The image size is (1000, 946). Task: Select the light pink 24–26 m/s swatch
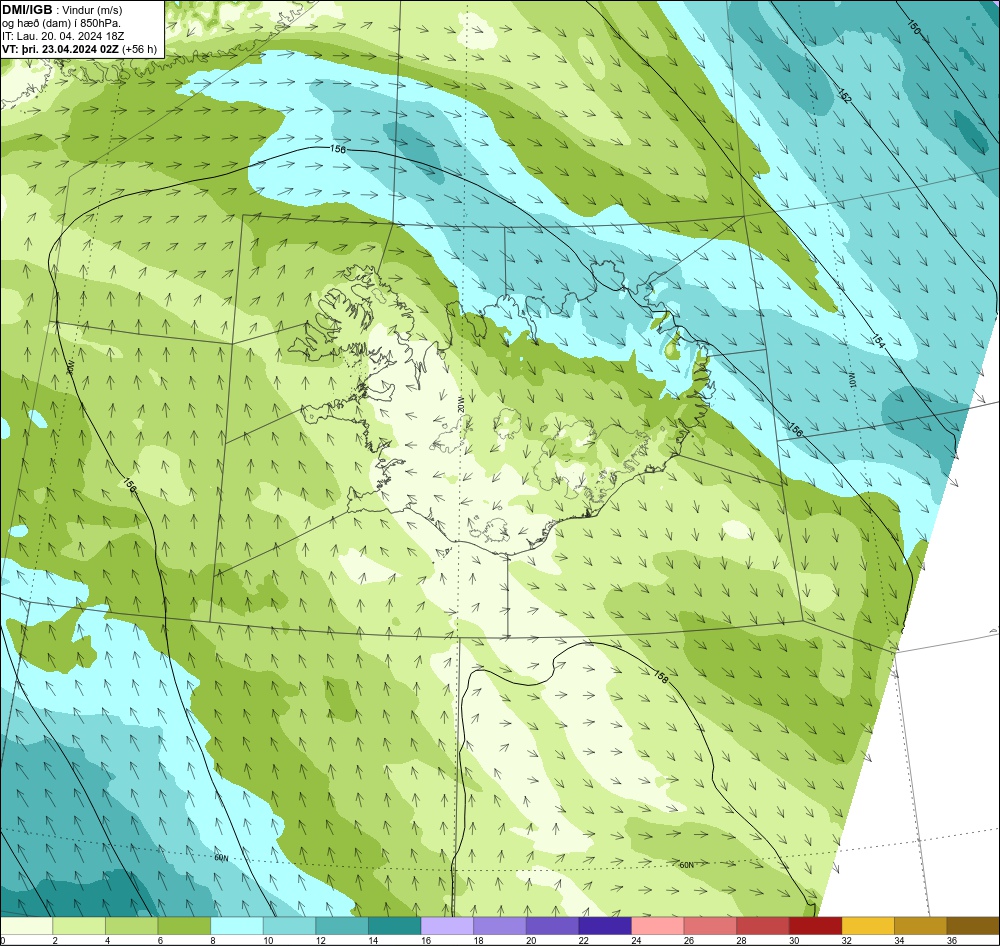point(658,926)
